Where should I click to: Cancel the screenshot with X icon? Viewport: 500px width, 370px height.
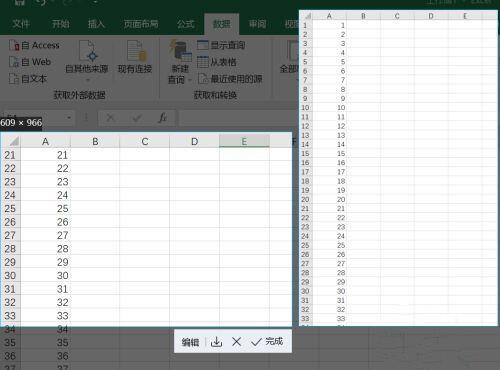tap(237, 342)
